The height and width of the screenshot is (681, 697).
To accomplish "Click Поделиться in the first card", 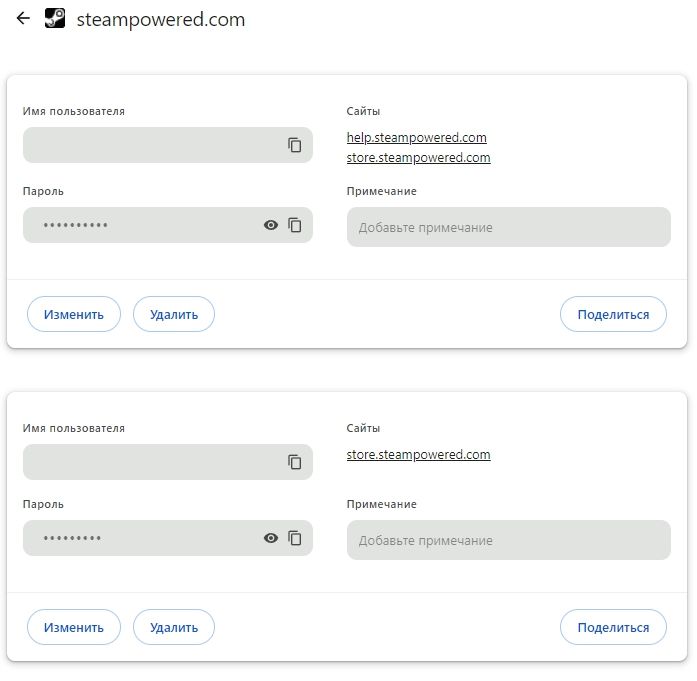I will (613, 314).
